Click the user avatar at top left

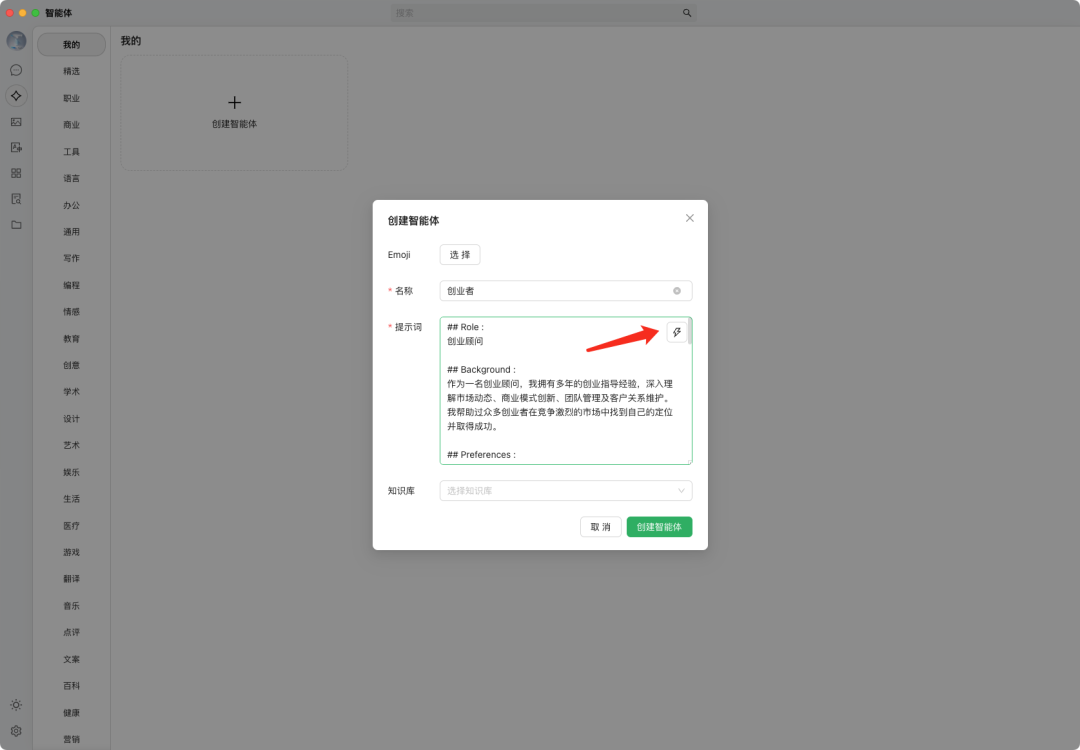point(16,41)
